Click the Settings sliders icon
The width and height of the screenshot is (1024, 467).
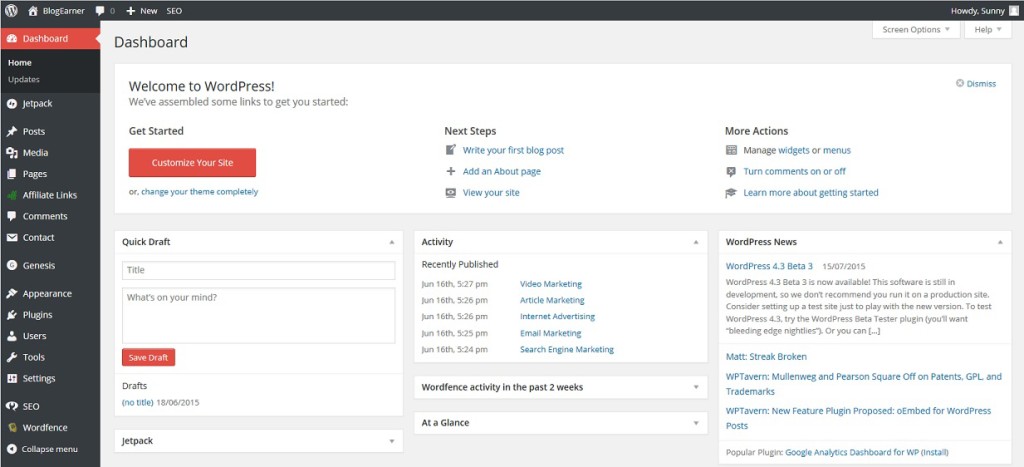pyautogui.click(x=12, y=378)
